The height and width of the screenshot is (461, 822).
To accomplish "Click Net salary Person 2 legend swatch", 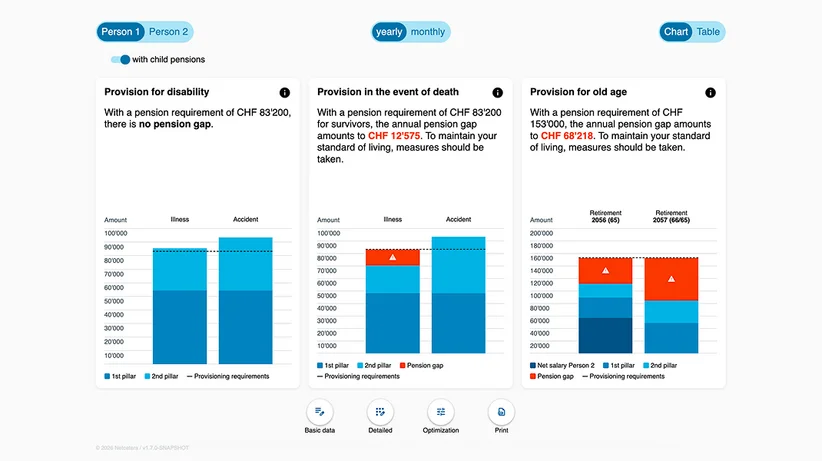I will [533, 366].
